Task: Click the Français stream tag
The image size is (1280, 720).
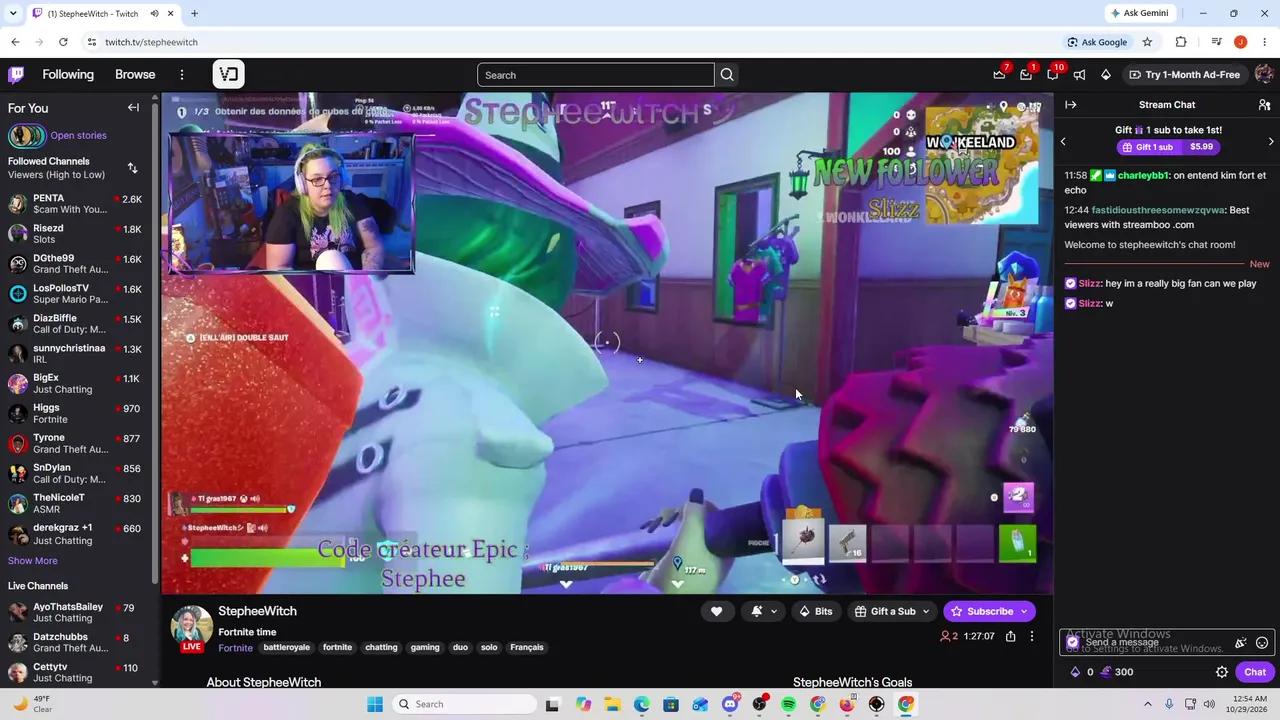Action: pyautogui.click(x=527, y=647)
